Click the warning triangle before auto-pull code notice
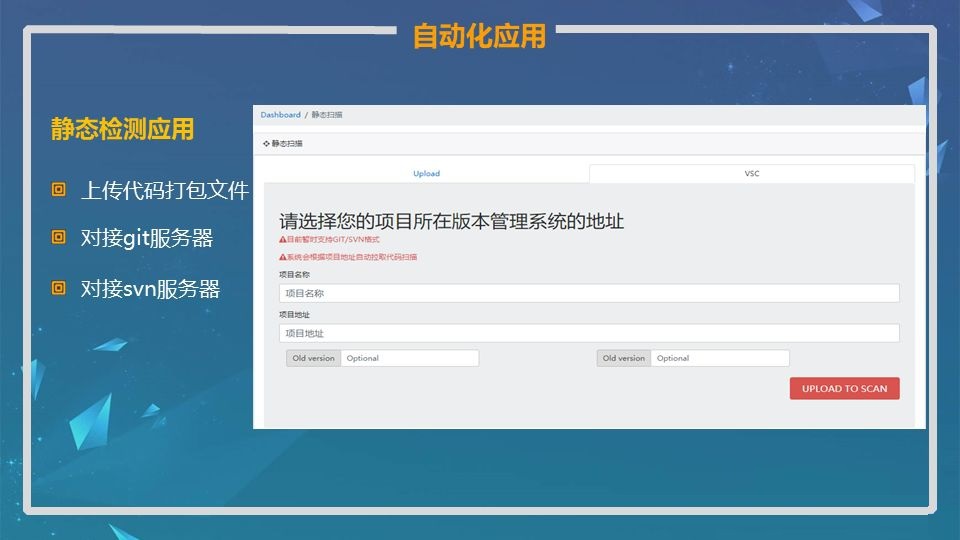Screen dimensions: 960x540 point(282,257)
